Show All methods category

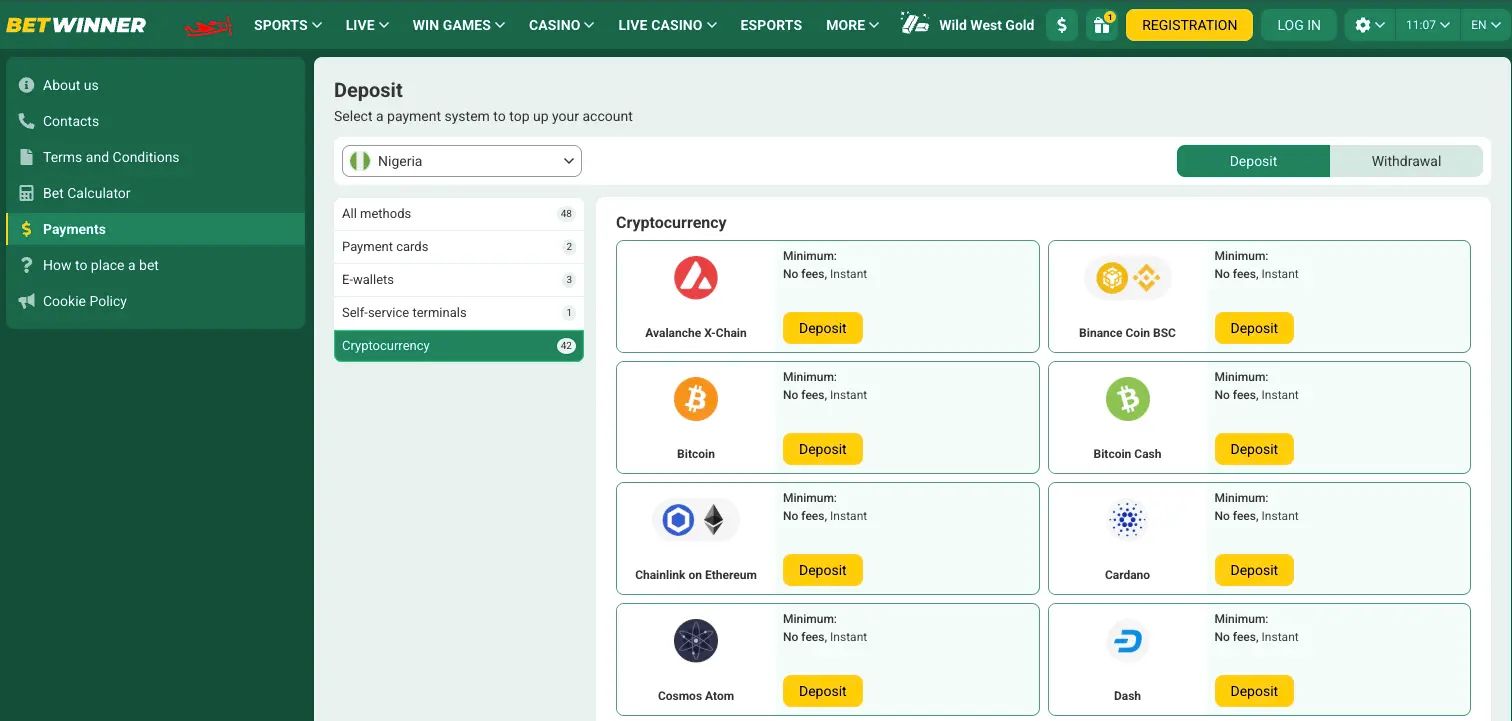[459, 214]
